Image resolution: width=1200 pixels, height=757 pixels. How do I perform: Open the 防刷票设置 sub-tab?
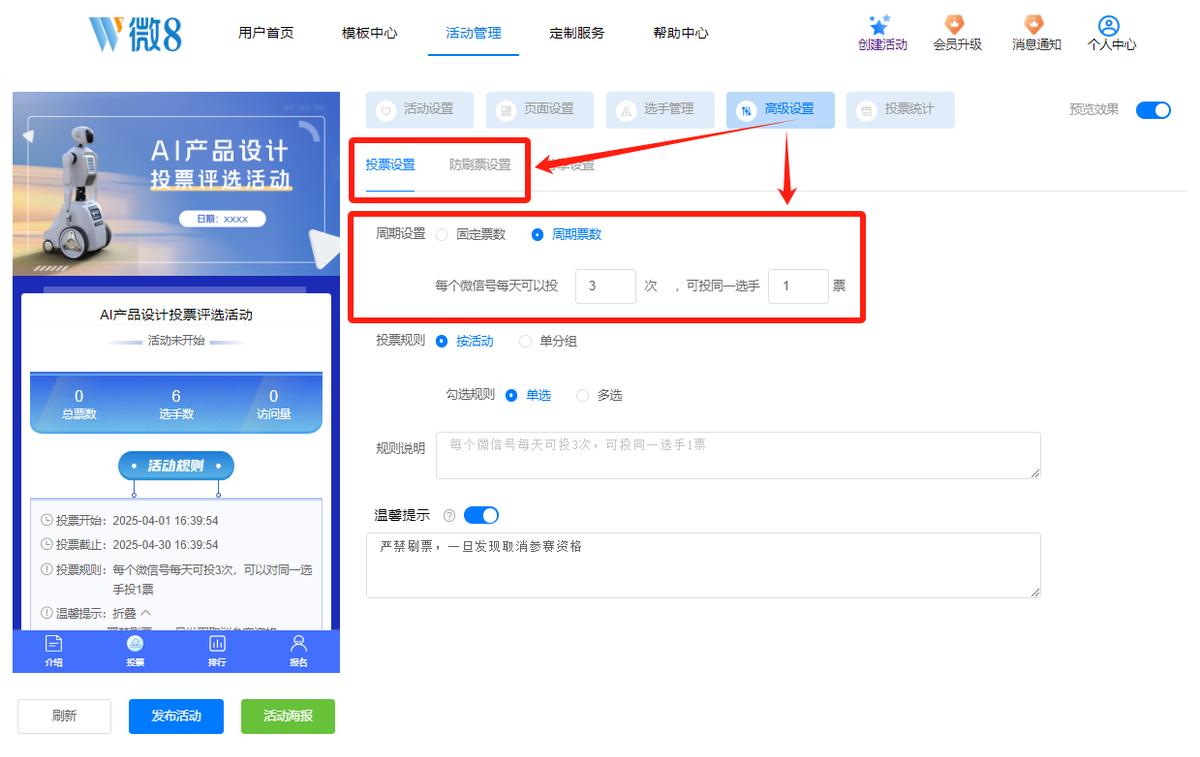click(480, 165)
